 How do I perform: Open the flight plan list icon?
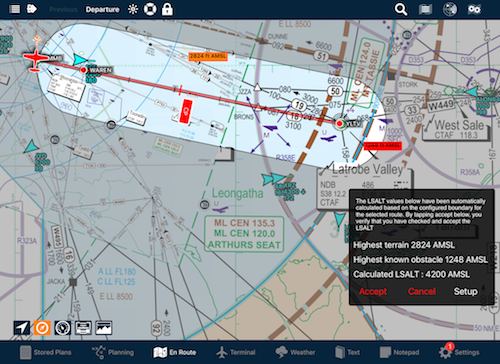click(14, 9)
